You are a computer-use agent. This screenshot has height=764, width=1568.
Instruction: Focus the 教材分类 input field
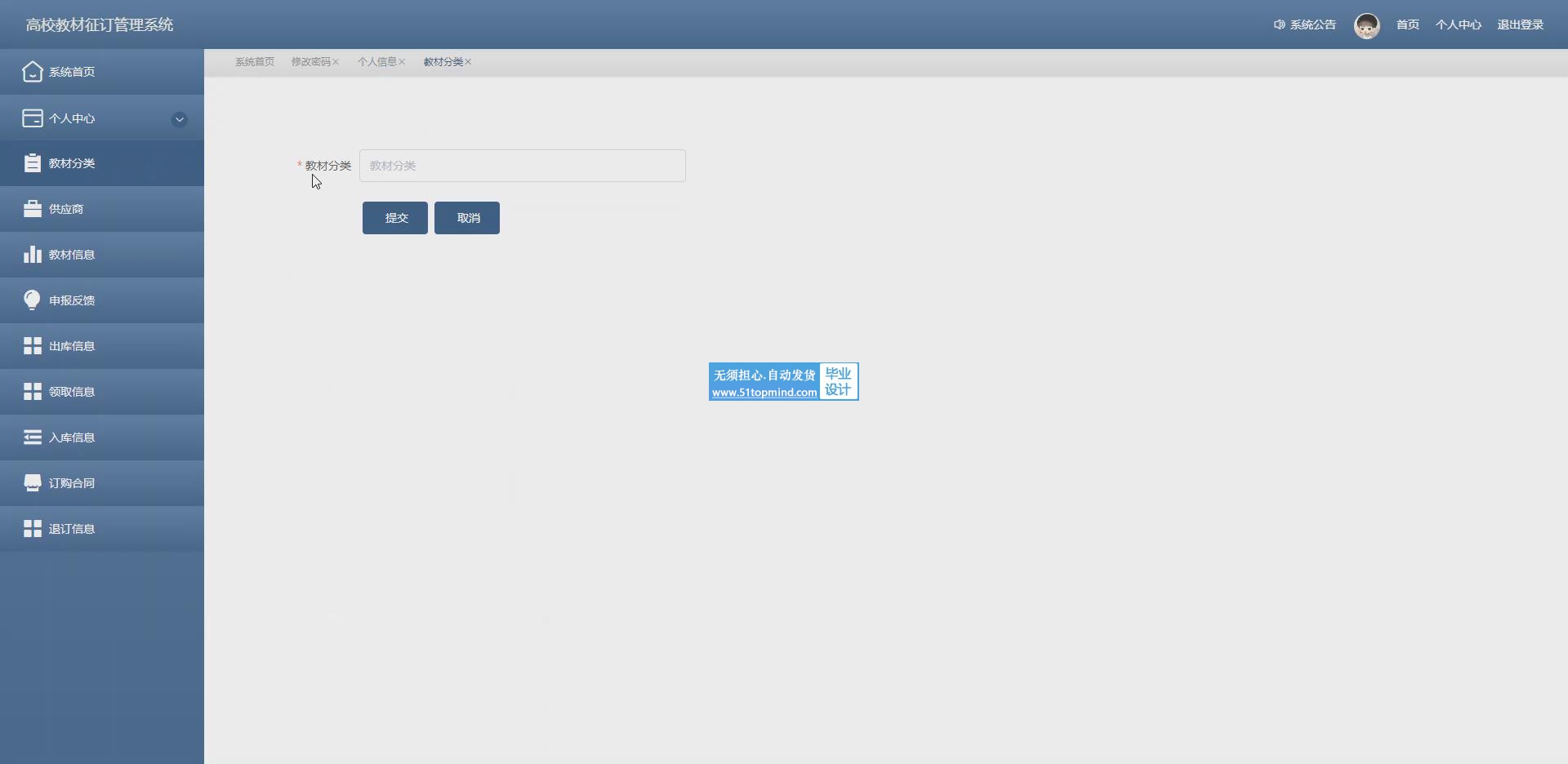(523, 166)
